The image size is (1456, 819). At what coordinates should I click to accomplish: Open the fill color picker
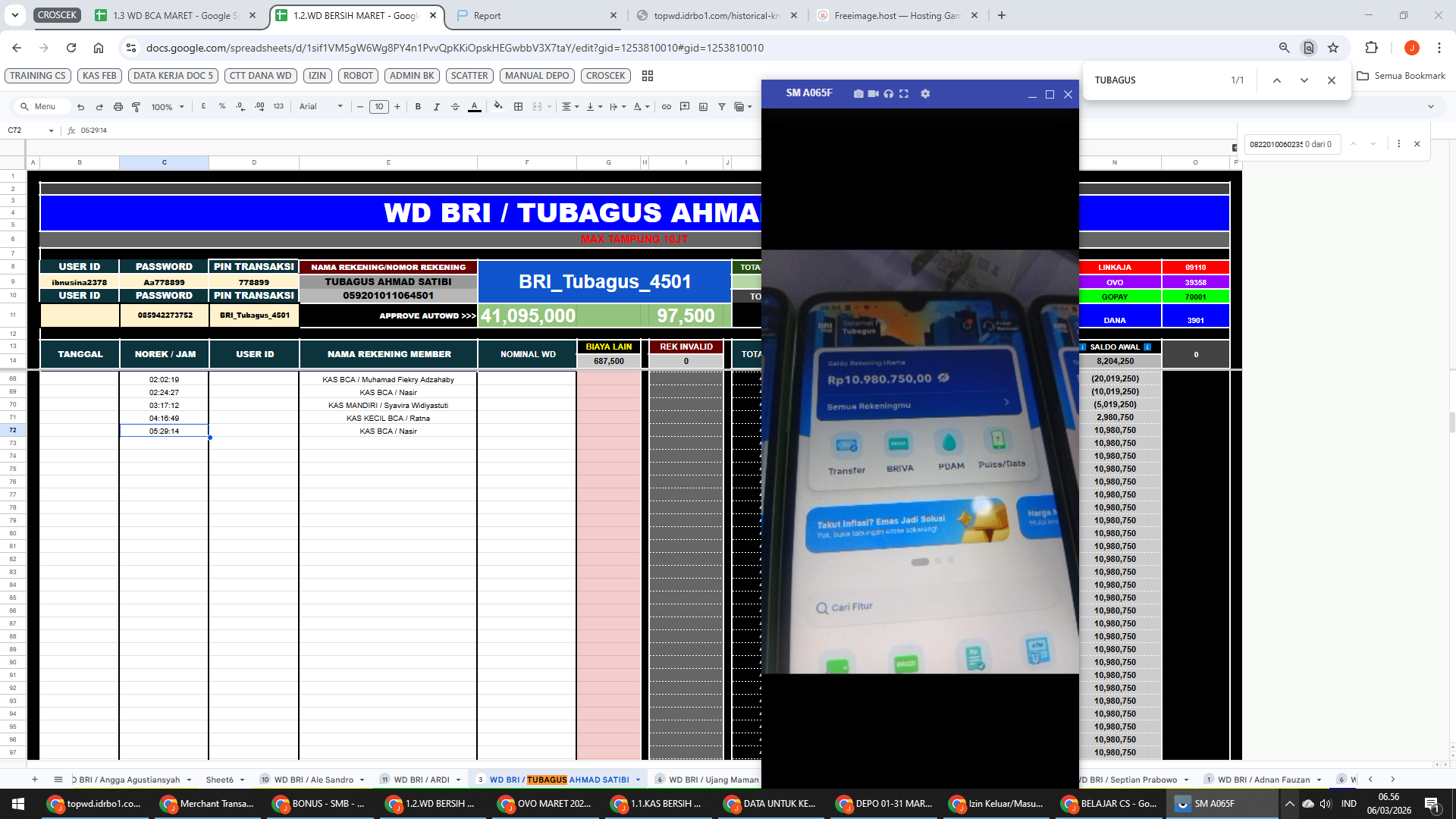coord(498,107)
